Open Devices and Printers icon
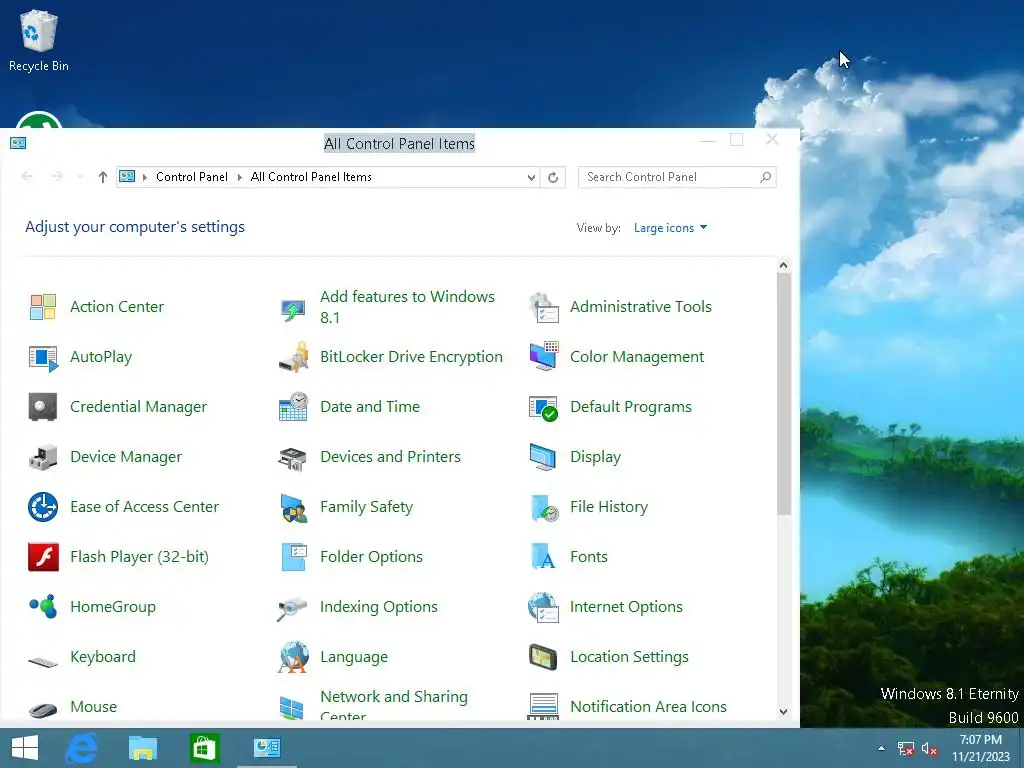1024x768 pixels. (x=293, y=458)
